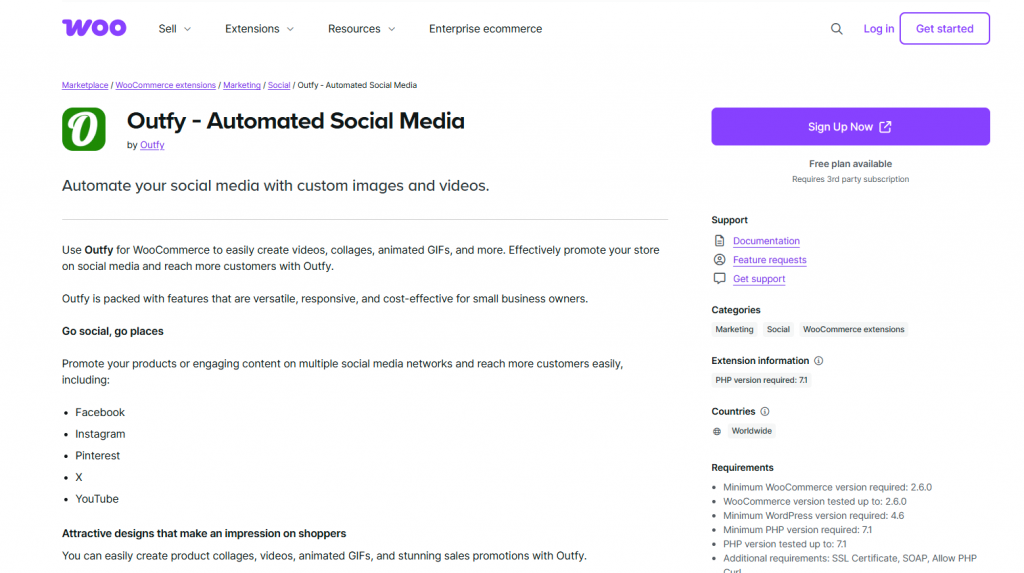Viewport: 1024px width, 573px height.
Task: Go to Marketing breadcrumb link
Action: click(242, 85)
